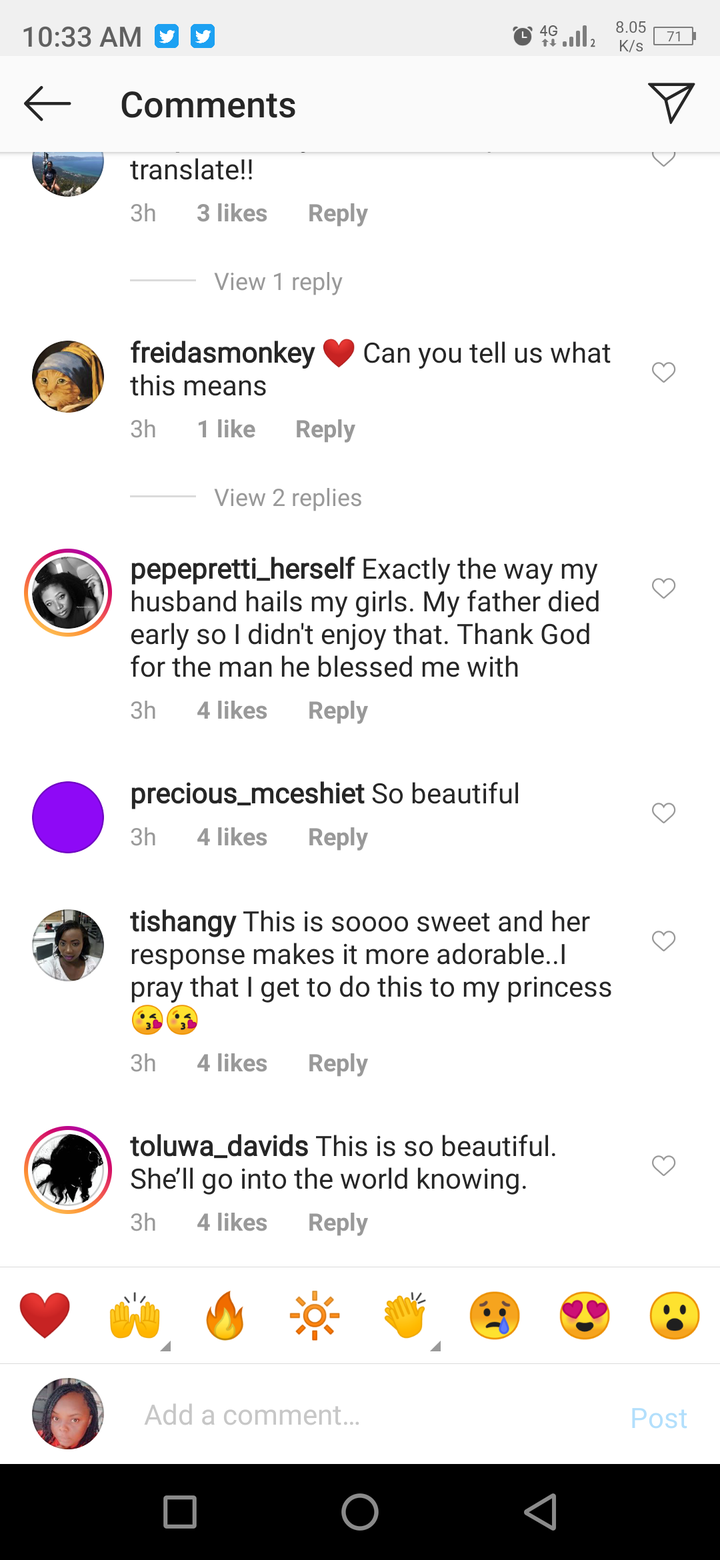Like toluwa_davids' comment with heart
The image size is (720, 1560).
tap(664, 1165)
